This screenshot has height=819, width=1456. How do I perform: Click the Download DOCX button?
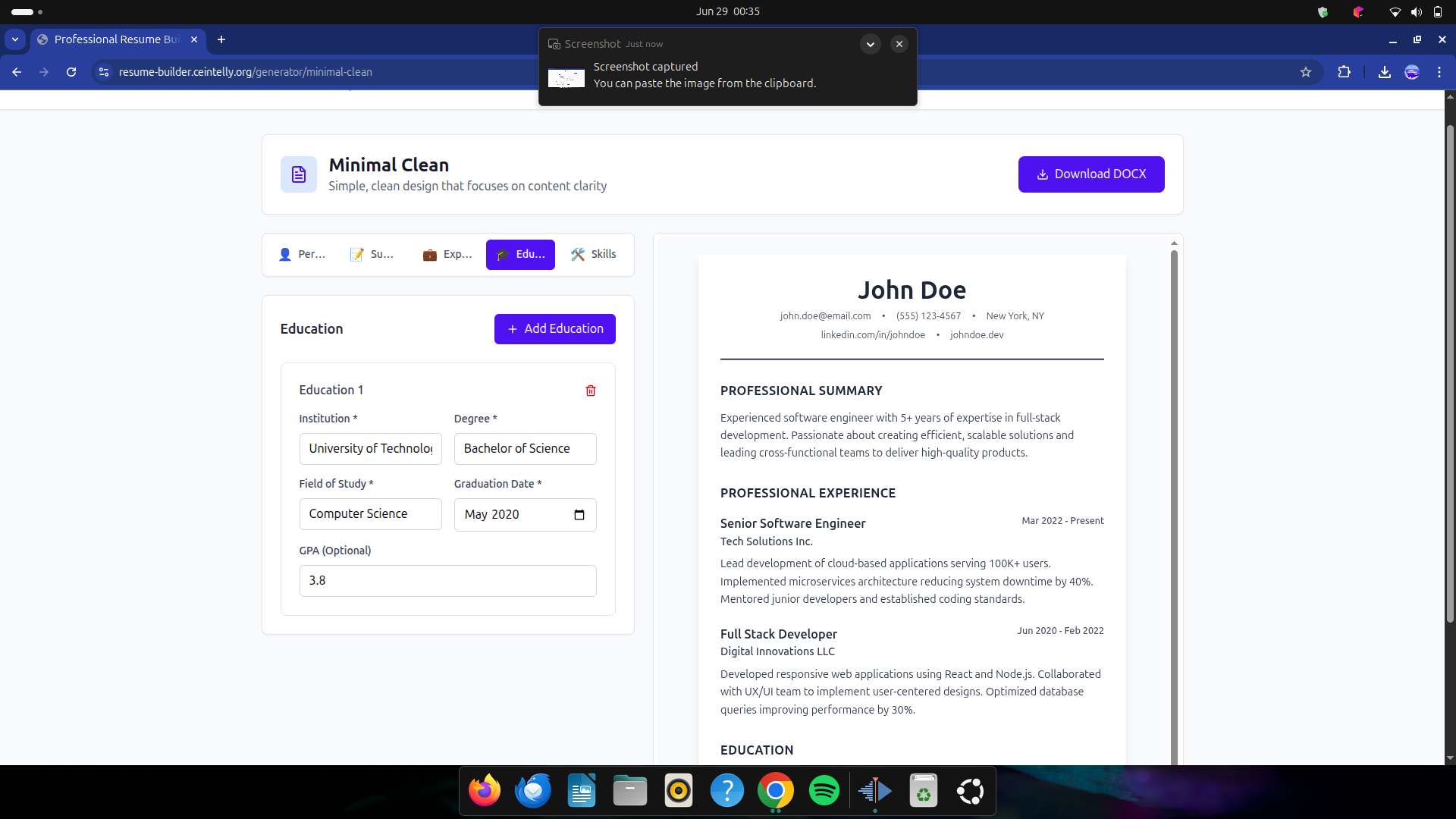pos(1090,174)
